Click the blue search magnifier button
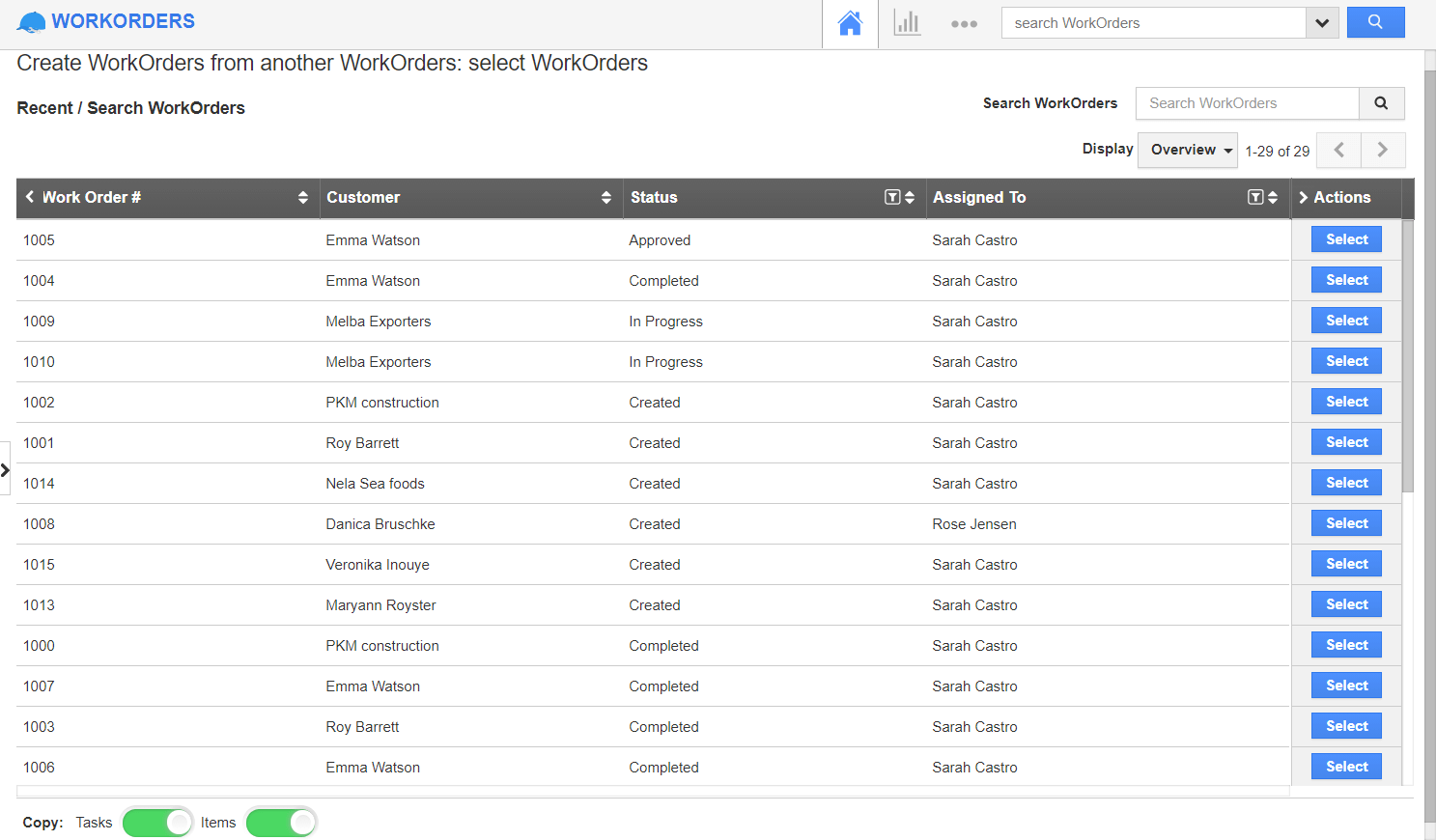The height and width of the screenshot is (840, 1436). (1375, 21)
